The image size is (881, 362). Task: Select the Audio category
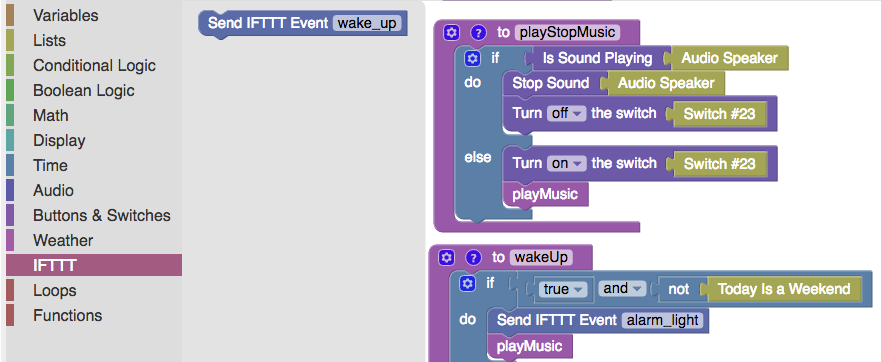click(x=94, y=191)
